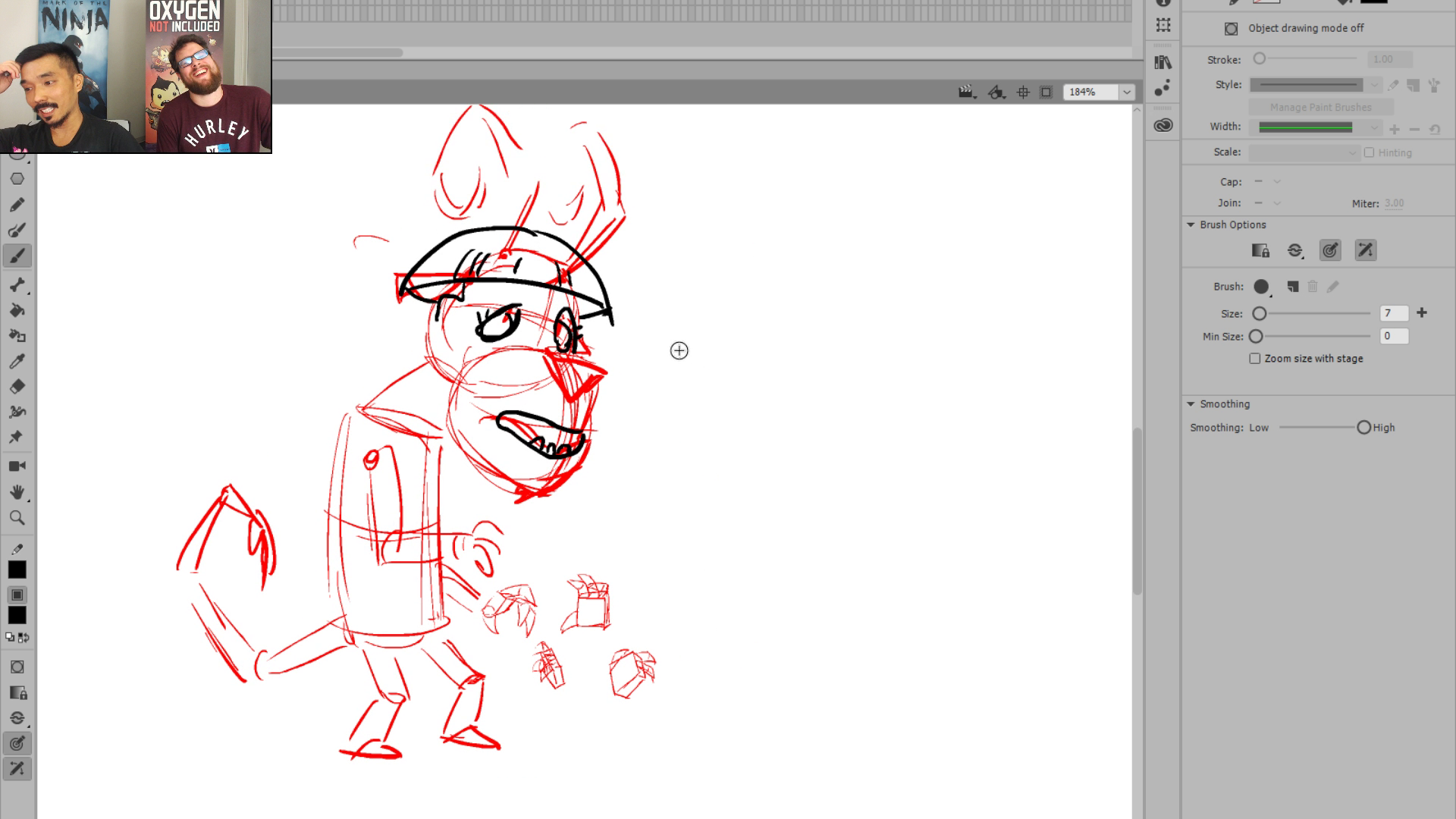
Task: Click the Manage Paint Brushes button
Action: [x=1320, y=108]
